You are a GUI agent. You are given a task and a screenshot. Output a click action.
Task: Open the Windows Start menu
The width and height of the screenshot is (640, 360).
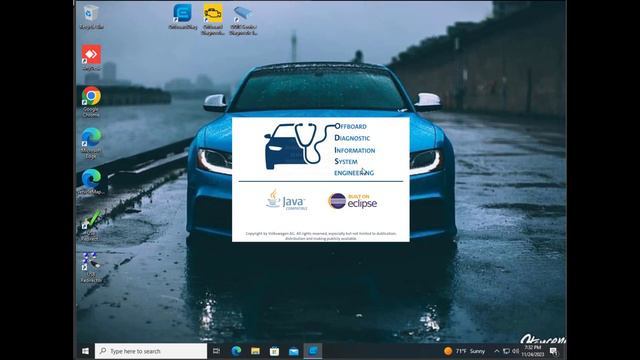85,351
